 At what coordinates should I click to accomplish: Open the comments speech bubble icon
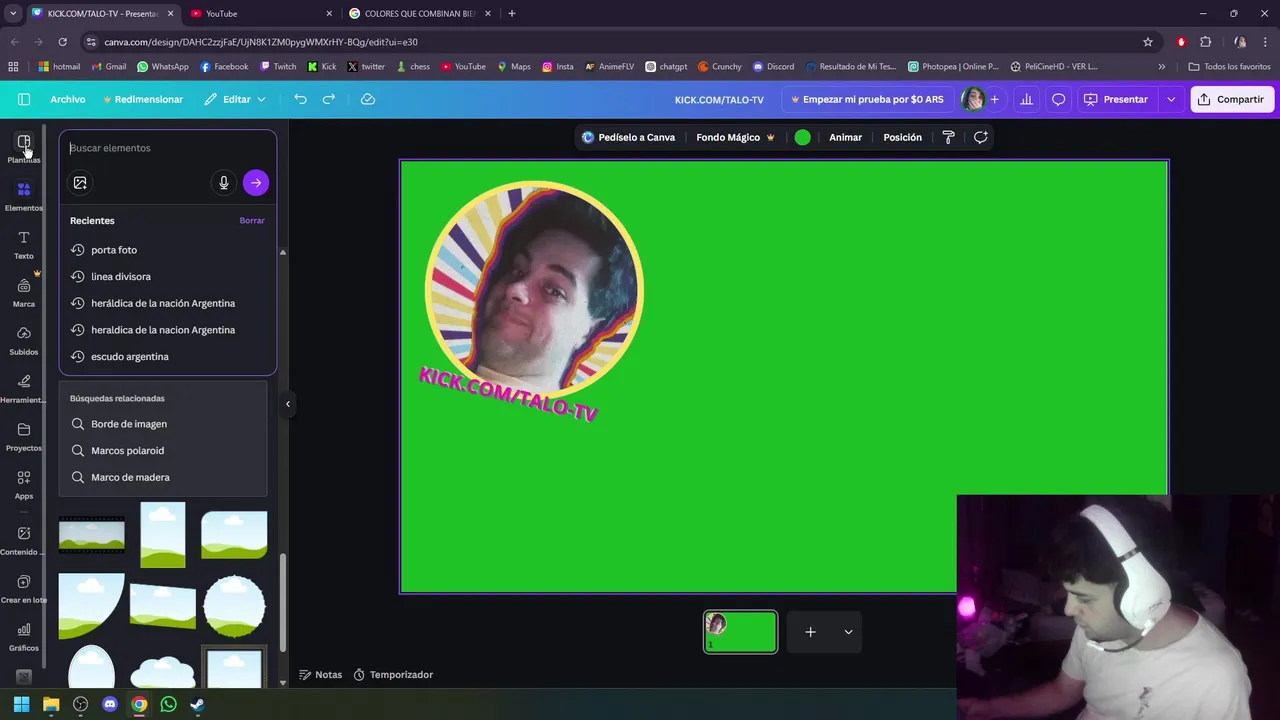(x=1059, y=99)
